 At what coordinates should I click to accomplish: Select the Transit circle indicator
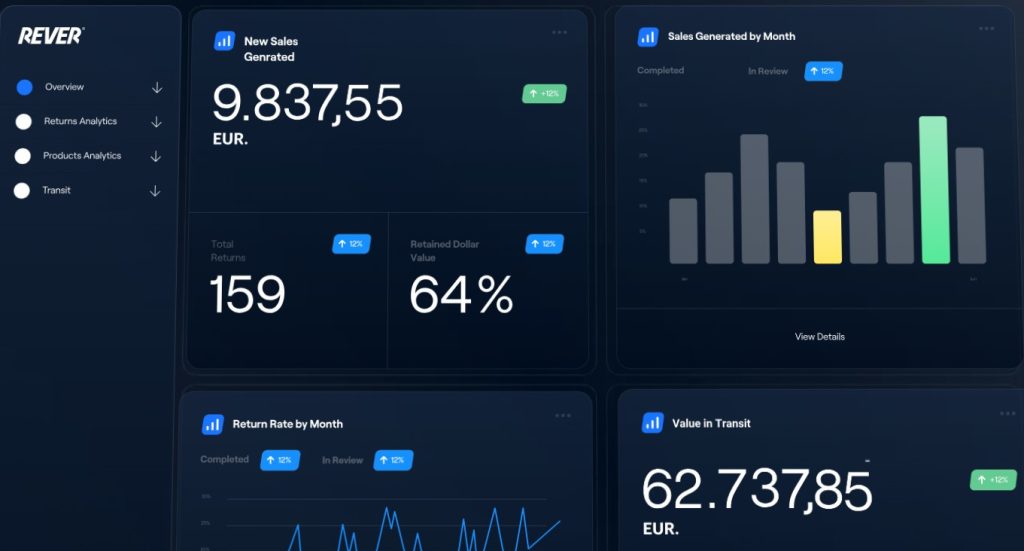point(22,191)
